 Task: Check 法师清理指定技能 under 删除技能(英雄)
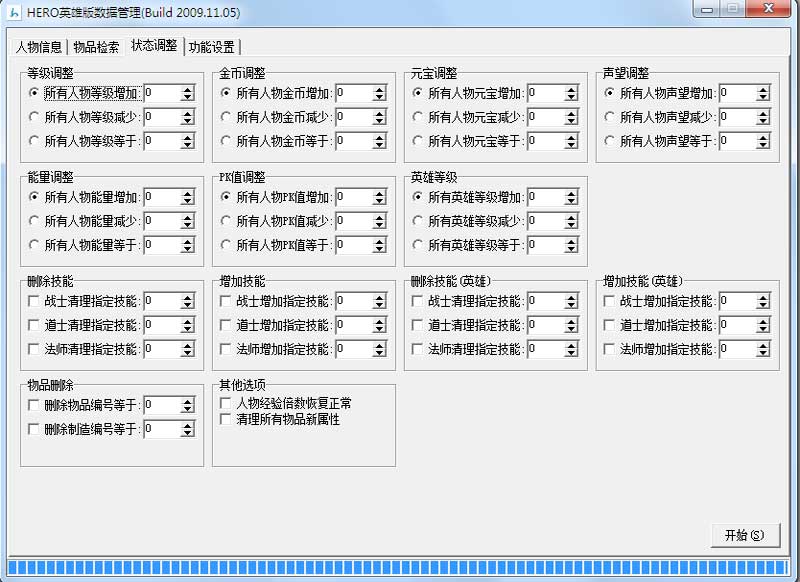(415, 350)
